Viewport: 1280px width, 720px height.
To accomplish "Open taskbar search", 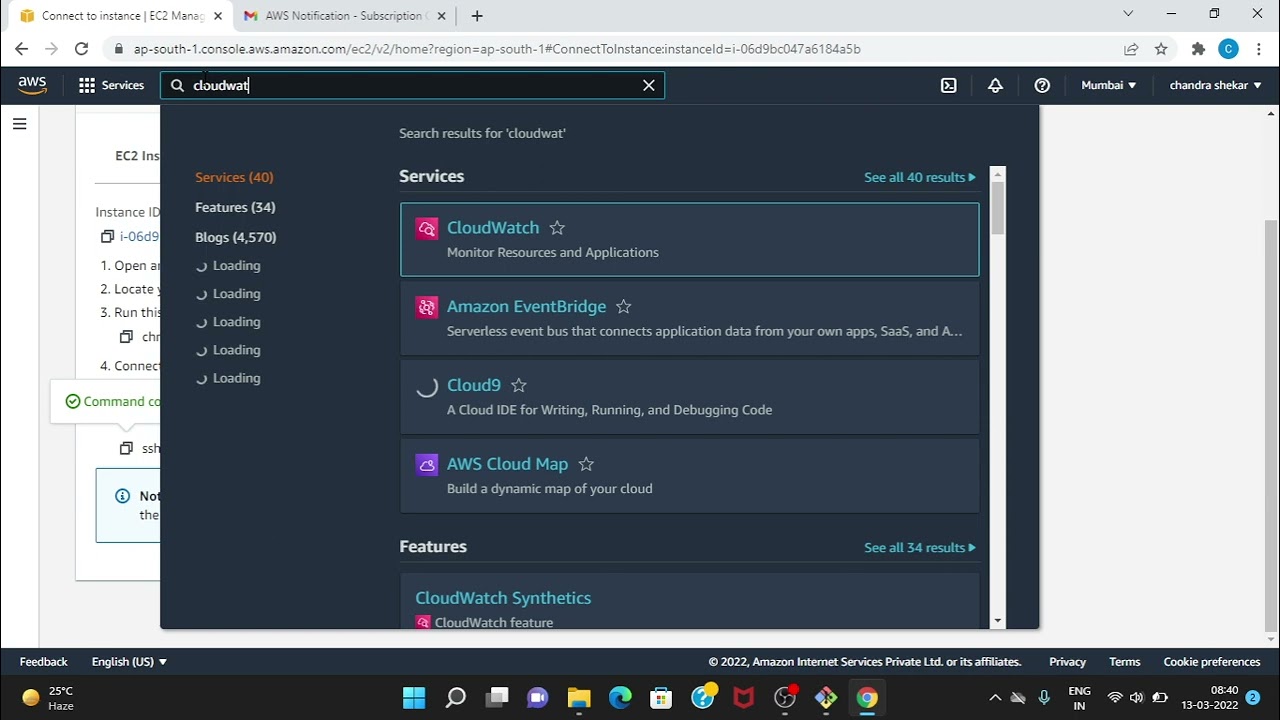I will tap(455, 698).
